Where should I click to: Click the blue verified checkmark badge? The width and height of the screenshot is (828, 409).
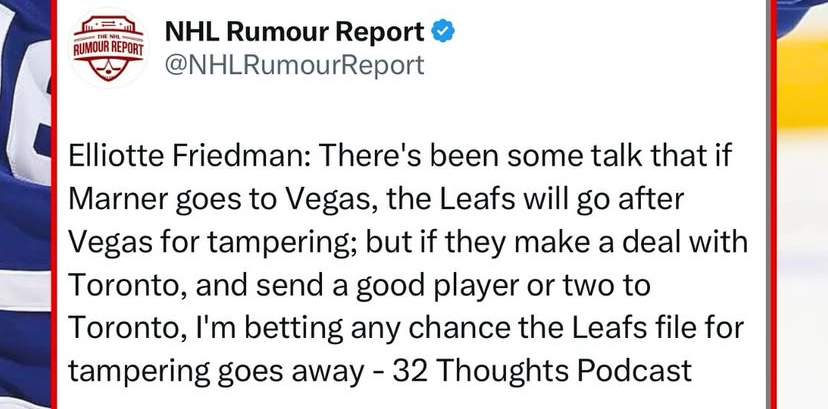click(443, 32)
